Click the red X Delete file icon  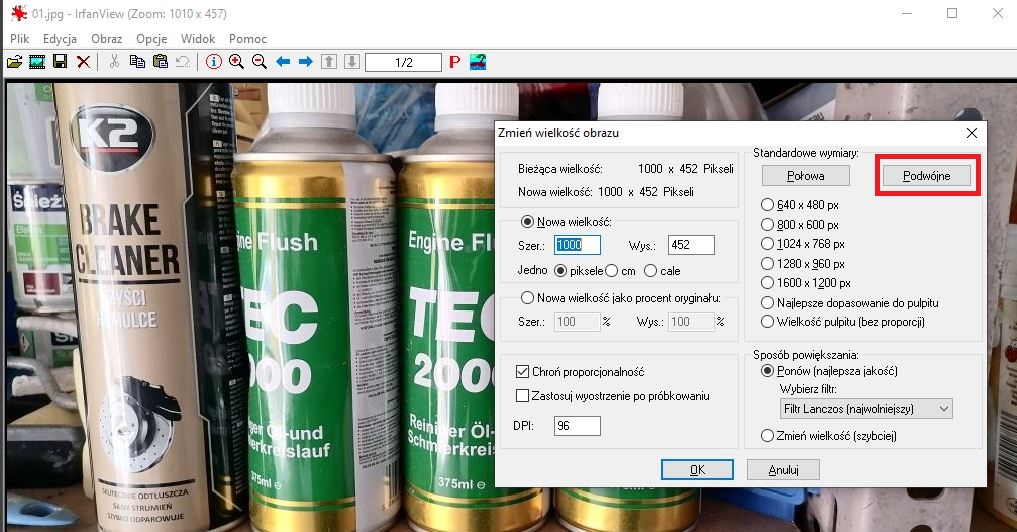point(83,62)
